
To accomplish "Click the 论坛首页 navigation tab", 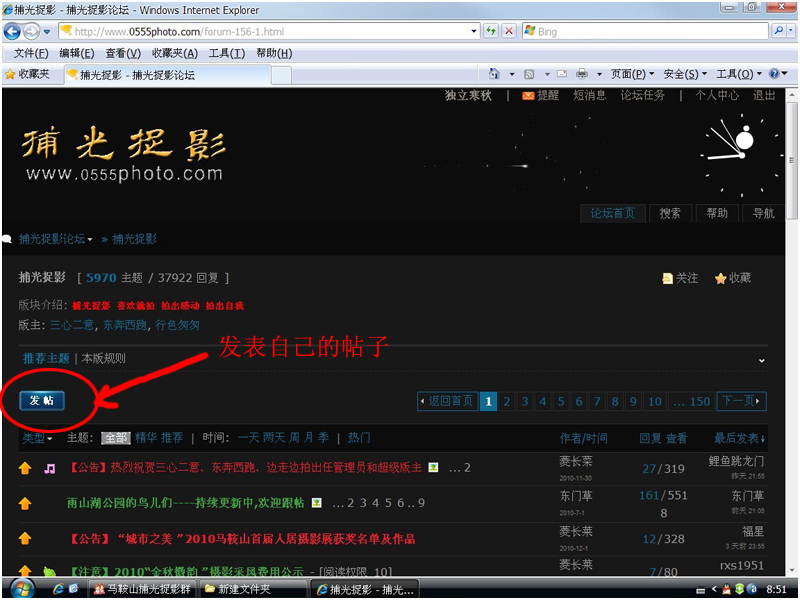I will 613,213.
